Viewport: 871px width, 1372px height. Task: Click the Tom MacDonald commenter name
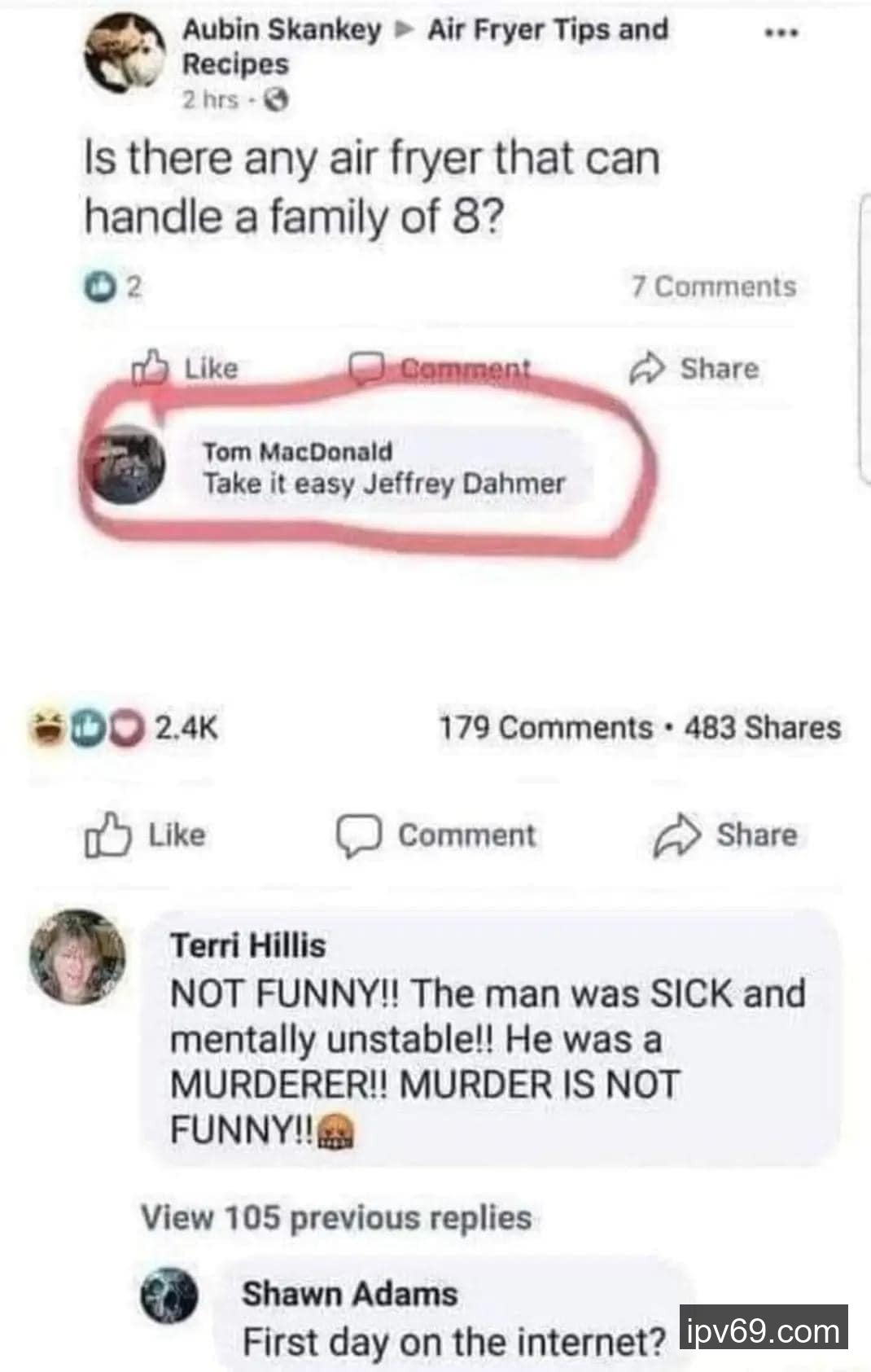tap(297, 451)
